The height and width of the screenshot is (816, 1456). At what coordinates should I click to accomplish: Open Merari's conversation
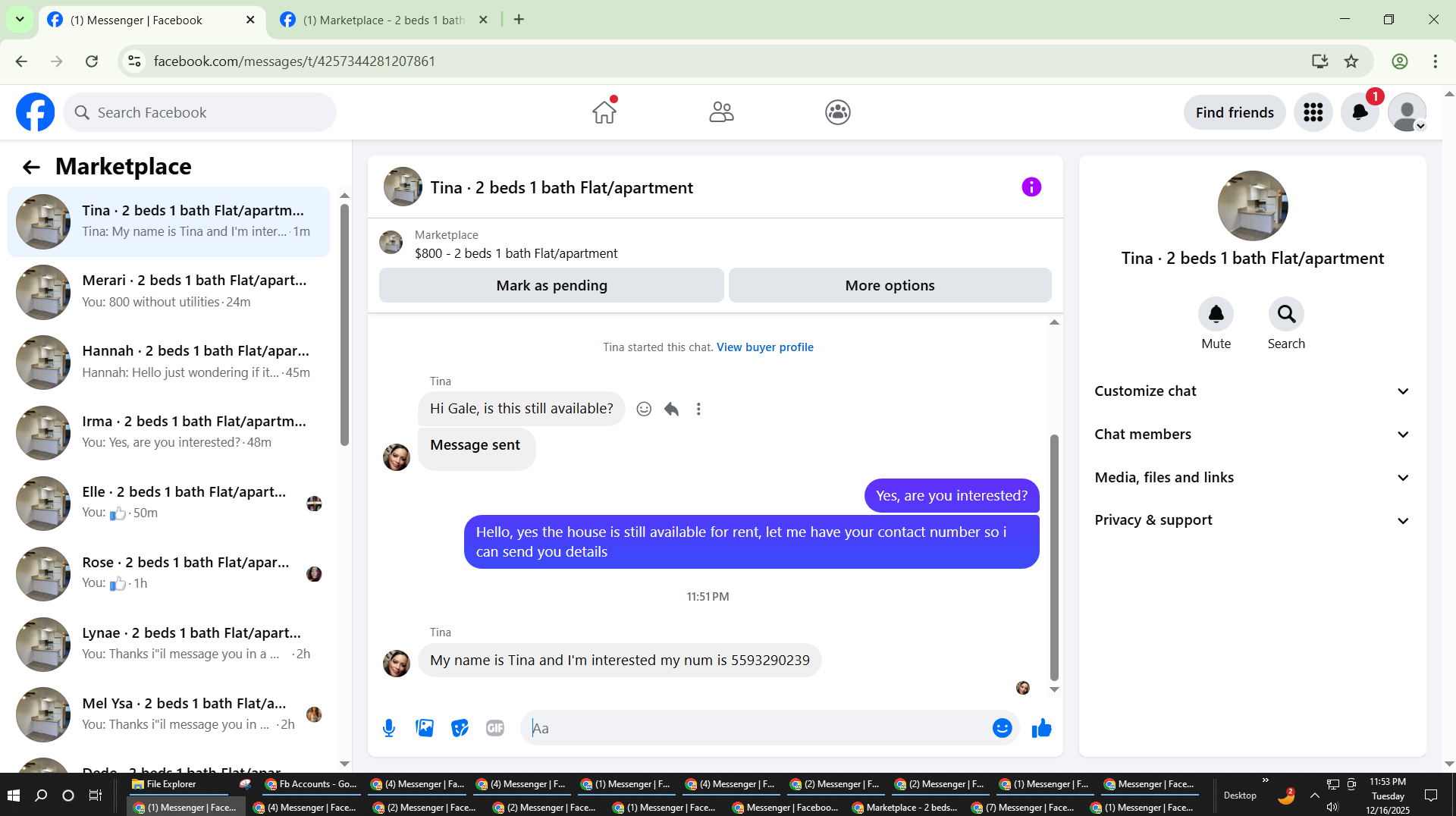pyautogui.click(x=169, y=292)
